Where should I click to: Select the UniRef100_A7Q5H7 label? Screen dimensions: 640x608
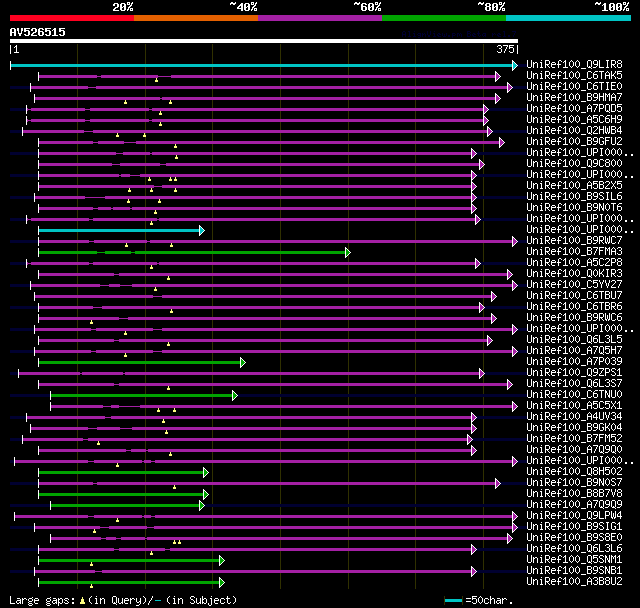pyautogui.click(x=574, y=351)
